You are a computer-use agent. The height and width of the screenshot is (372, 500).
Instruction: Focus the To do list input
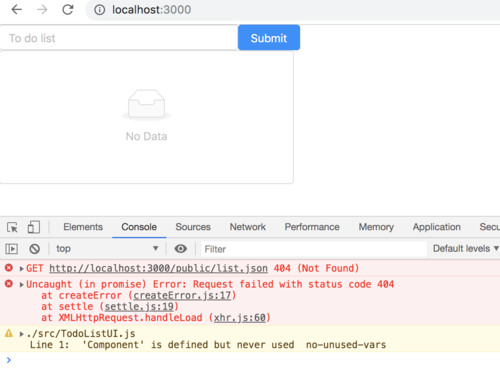point(119,38)
